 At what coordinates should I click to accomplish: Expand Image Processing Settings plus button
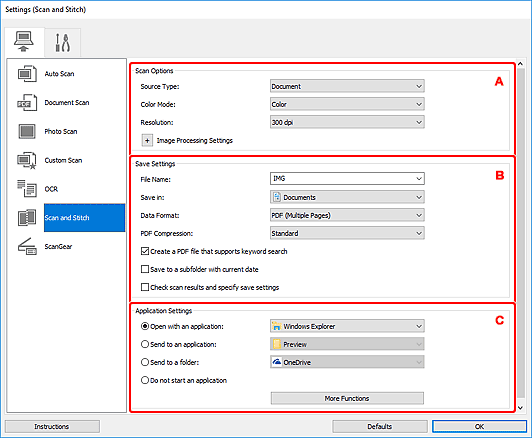[x=147, y=140]
